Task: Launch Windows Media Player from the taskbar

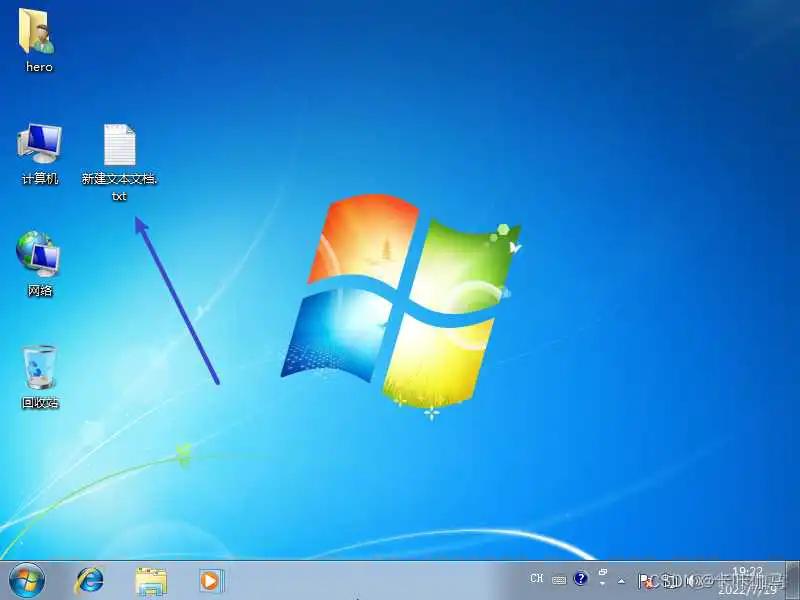Action: 209,580
